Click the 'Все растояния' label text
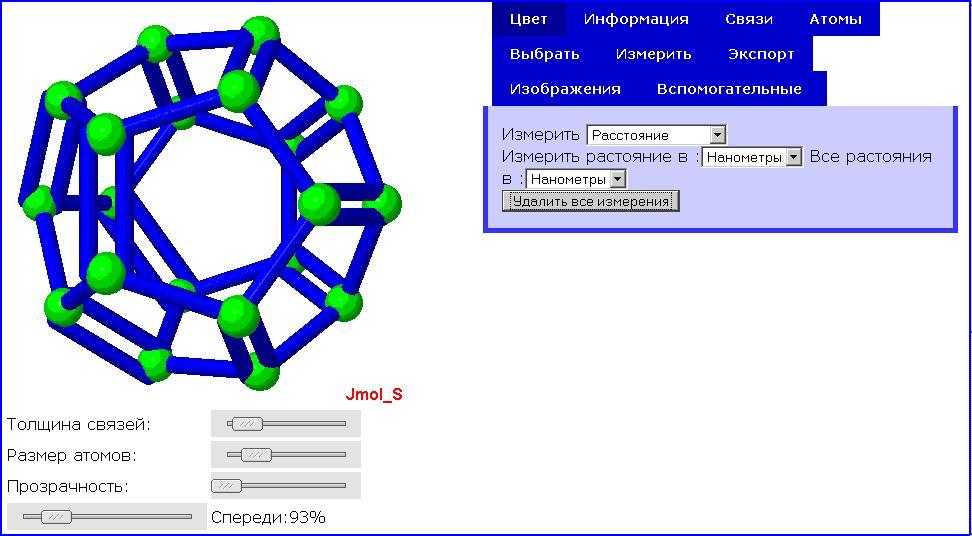 point(870,157)
